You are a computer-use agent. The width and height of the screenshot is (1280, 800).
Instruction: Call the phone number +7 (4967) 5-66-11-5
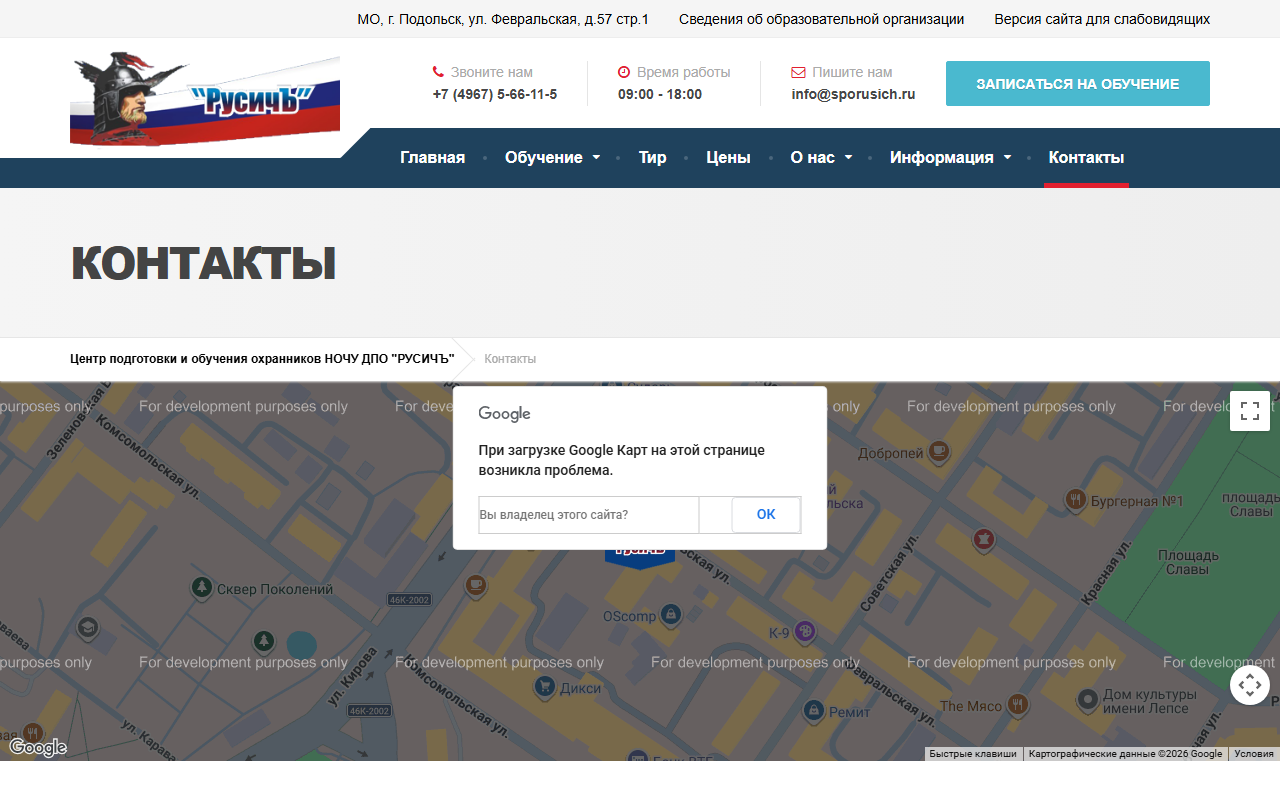(x=495, y=94)
